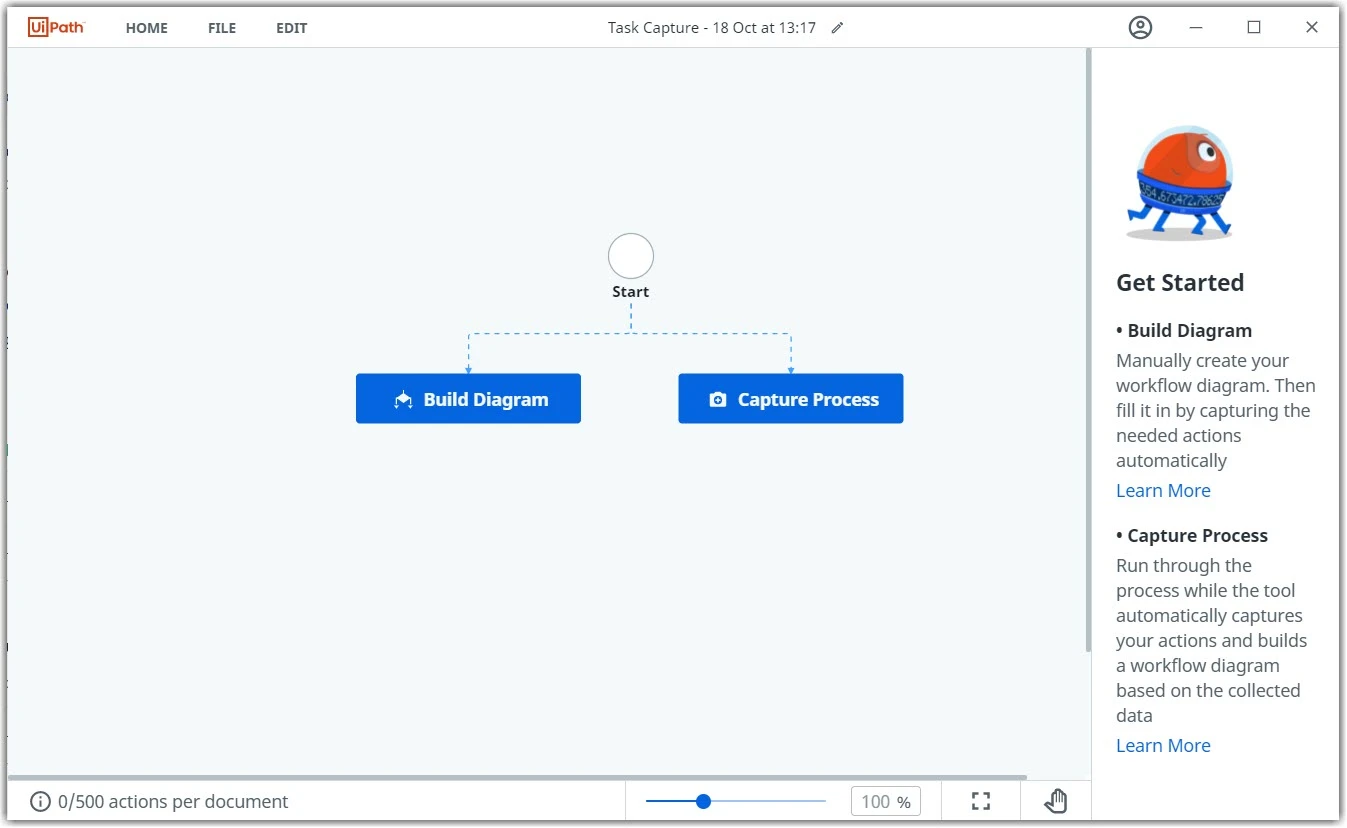This screenshot has height=828, width=1347.
Task: Click the document title 'Task Capture - 18 Oct at 13:17'
Action: [712, 28]
